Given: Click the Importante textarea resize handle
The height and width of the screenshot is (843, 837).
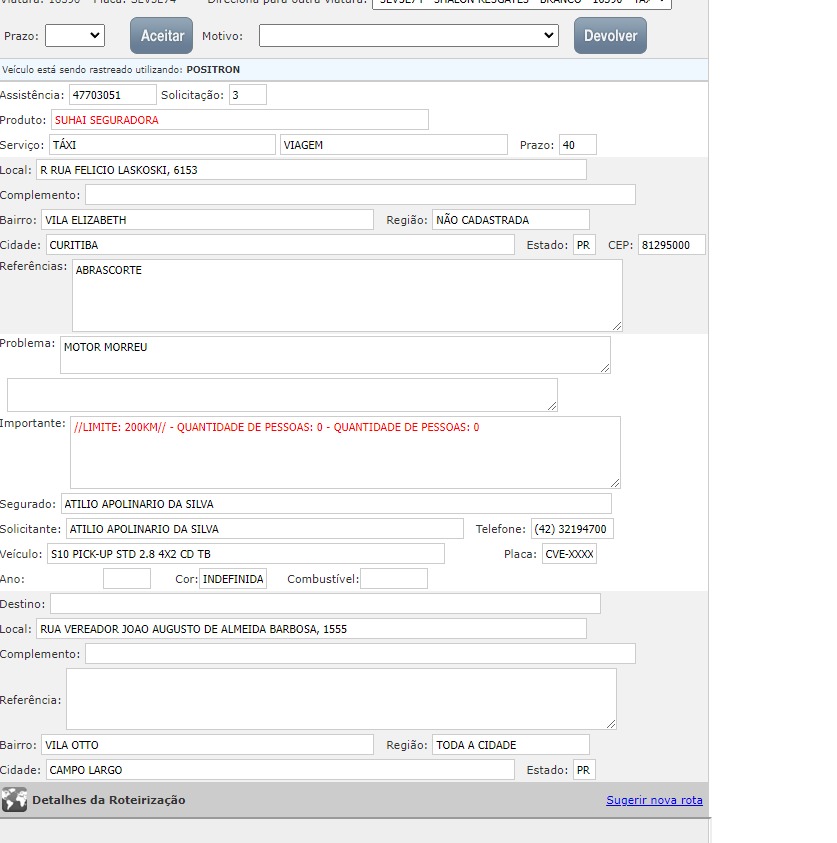Looking at the screenshot, I should click(x=615, y=483).
